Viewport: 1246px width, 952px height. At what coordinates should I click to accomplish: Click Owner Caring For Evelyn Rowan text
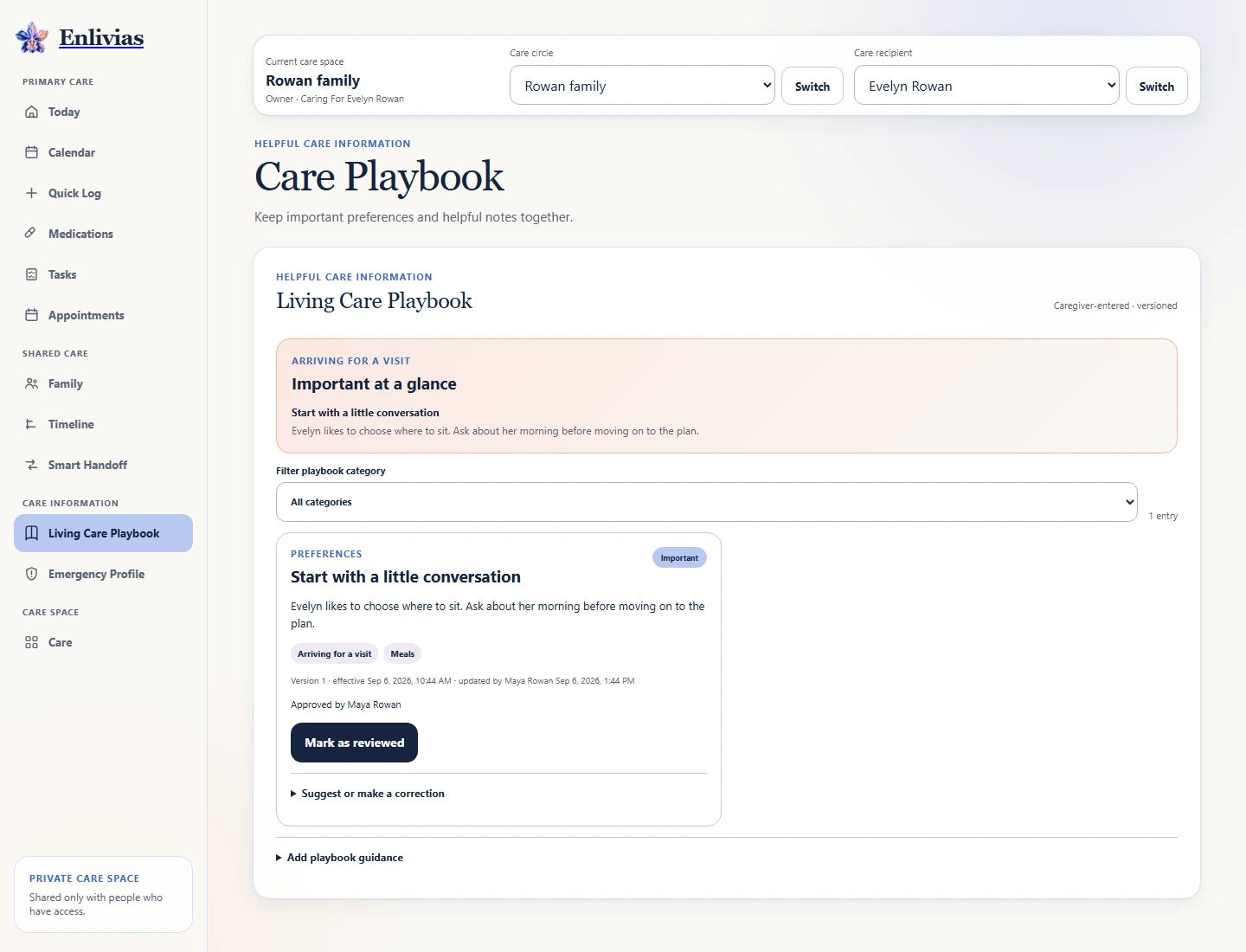335,99
